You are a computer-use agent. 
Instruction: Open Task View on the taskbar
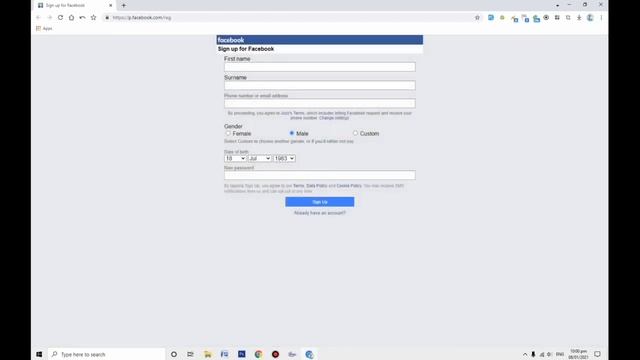(x=191, y=354)
